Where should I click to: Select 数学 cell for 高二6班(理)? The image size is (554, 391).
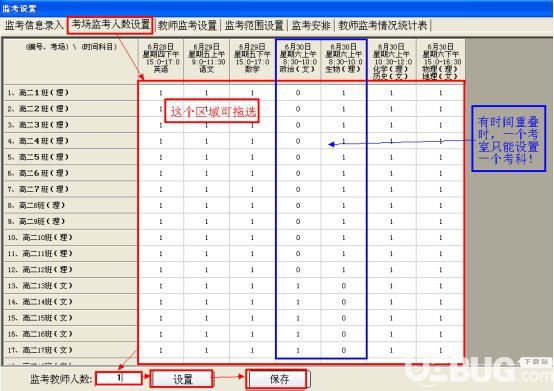coord(252,173)
